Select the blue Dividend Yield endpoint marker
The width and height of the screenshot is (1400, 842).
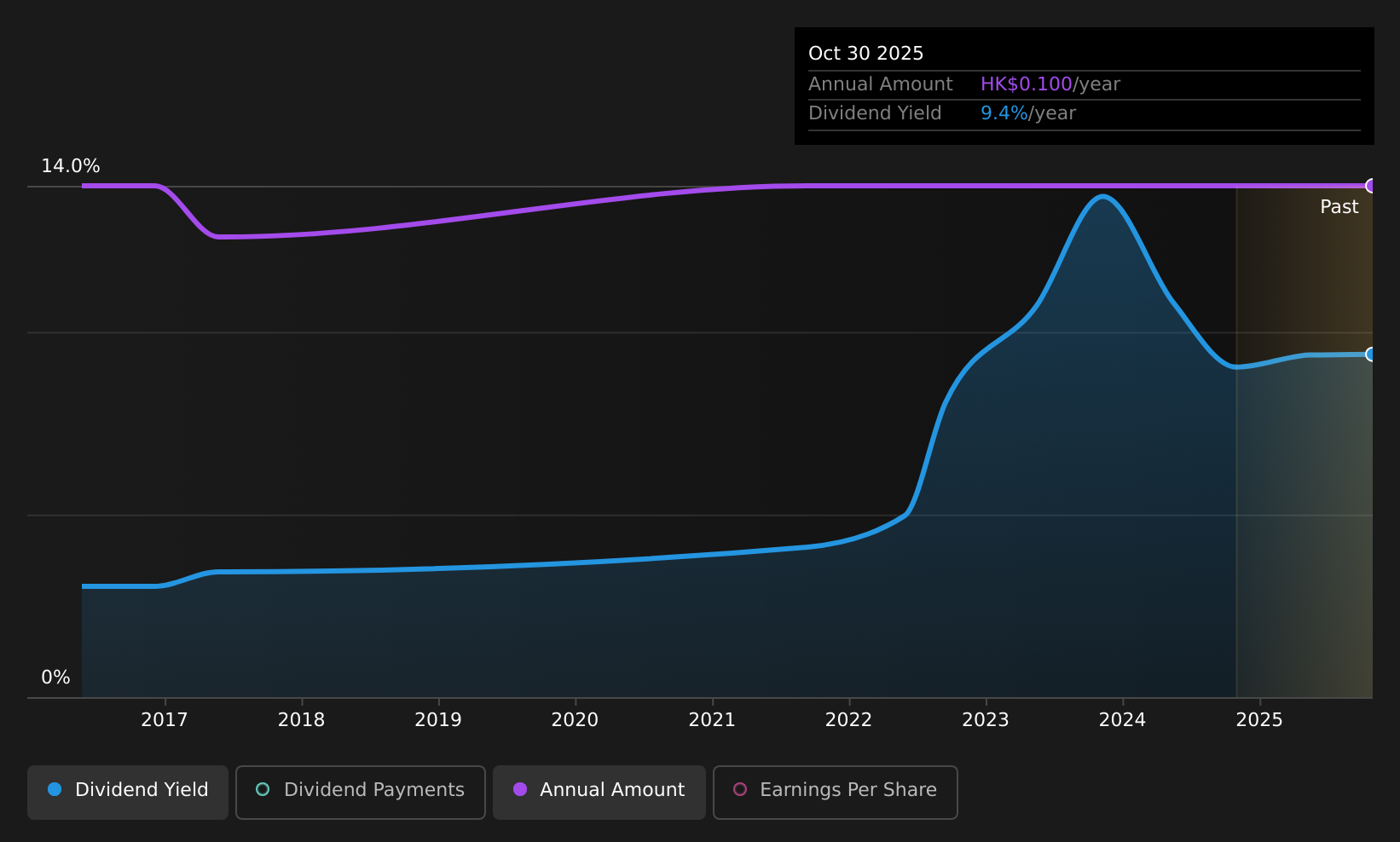pos(1371,355)
